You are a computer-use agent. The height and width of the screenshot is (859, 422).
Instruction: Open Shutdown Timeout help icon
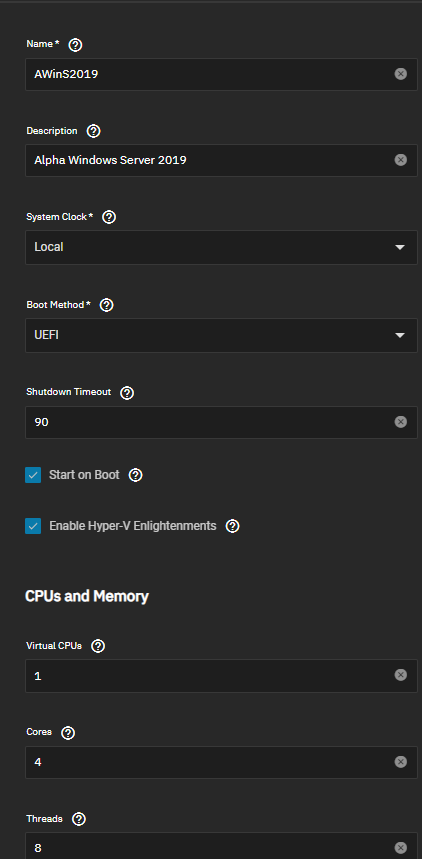[127, 392]
